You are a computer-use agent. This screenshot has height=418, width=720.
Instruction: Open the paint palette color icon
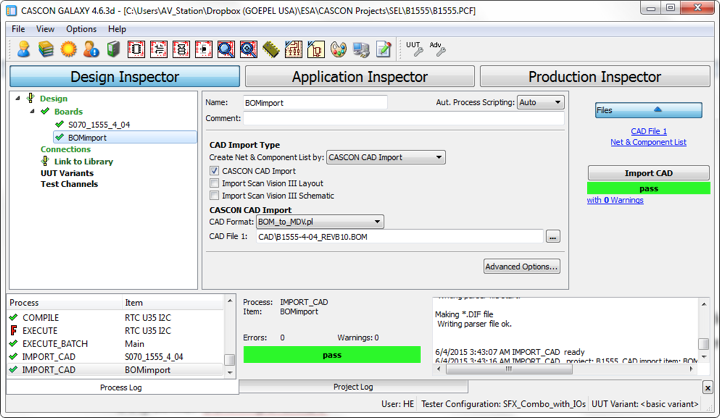point(338,49)
